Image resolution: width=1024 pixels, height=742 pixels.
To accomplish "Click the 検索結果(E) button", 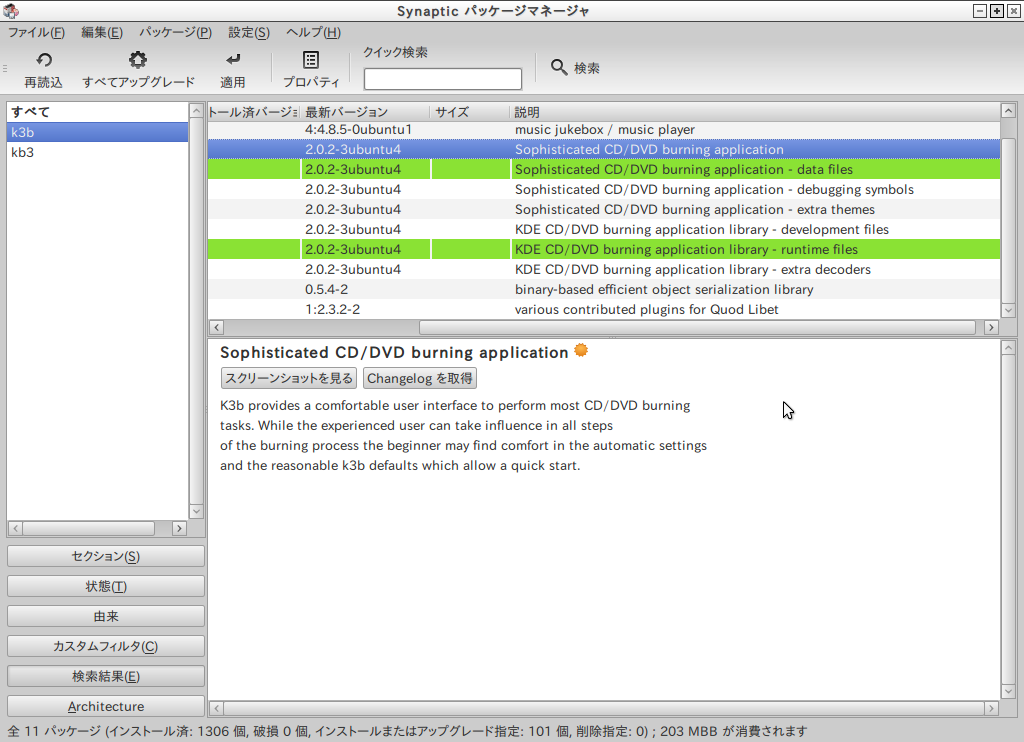I will click(x=106, y=677).
